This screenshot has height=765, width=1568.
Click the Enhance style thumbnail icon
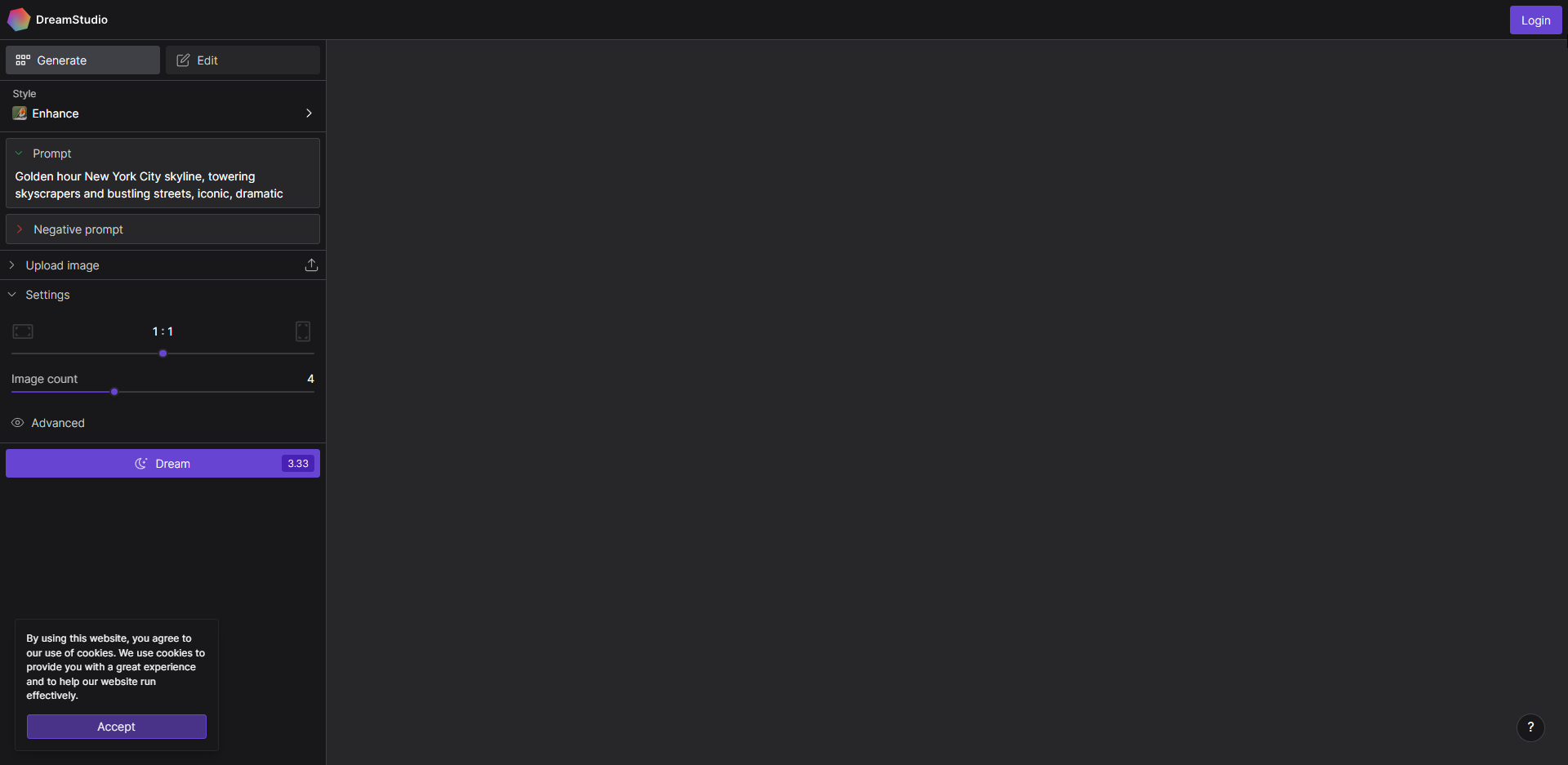point(20,113)
